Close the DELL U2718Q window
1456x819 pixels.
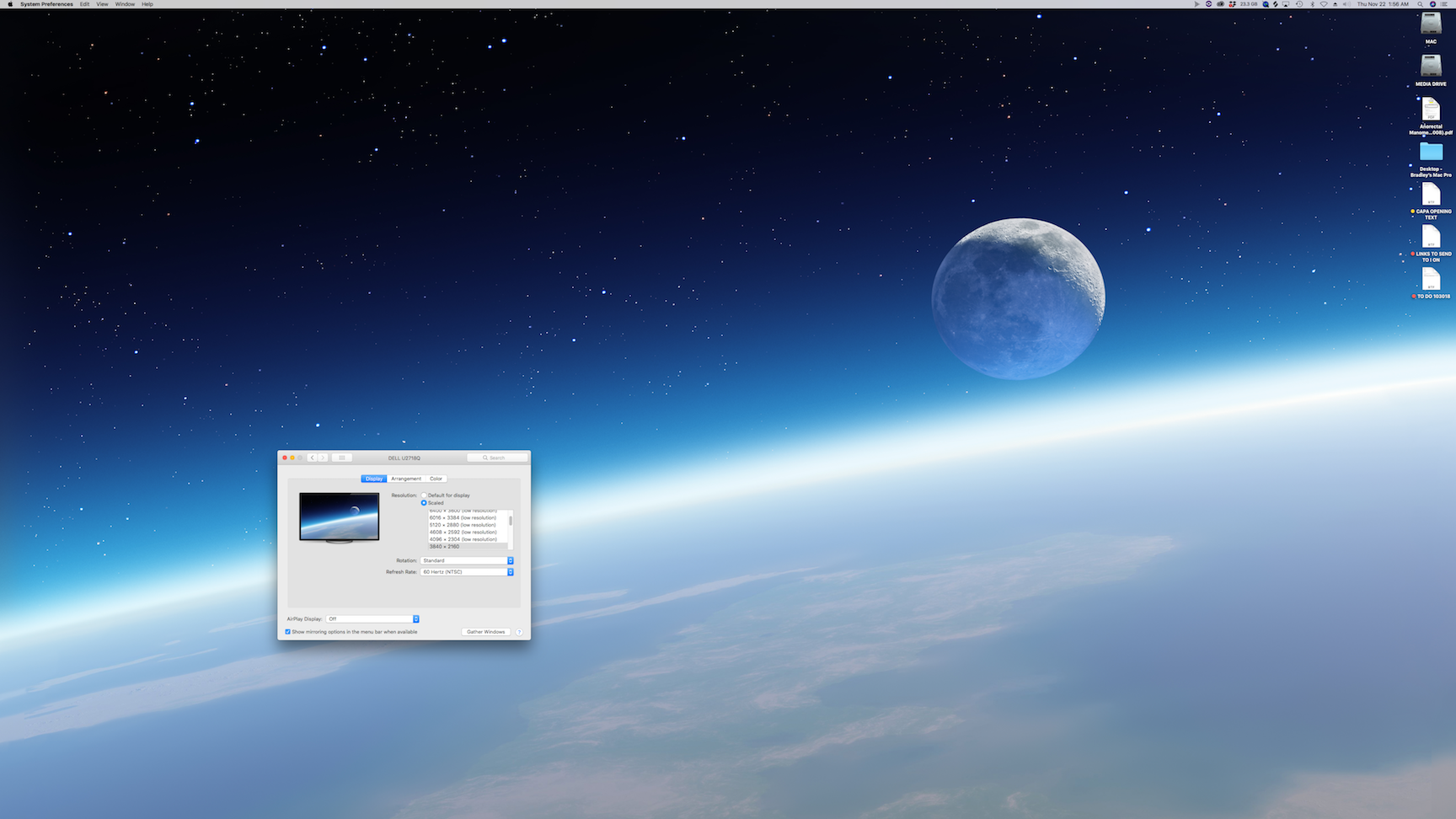coord(285,458)
